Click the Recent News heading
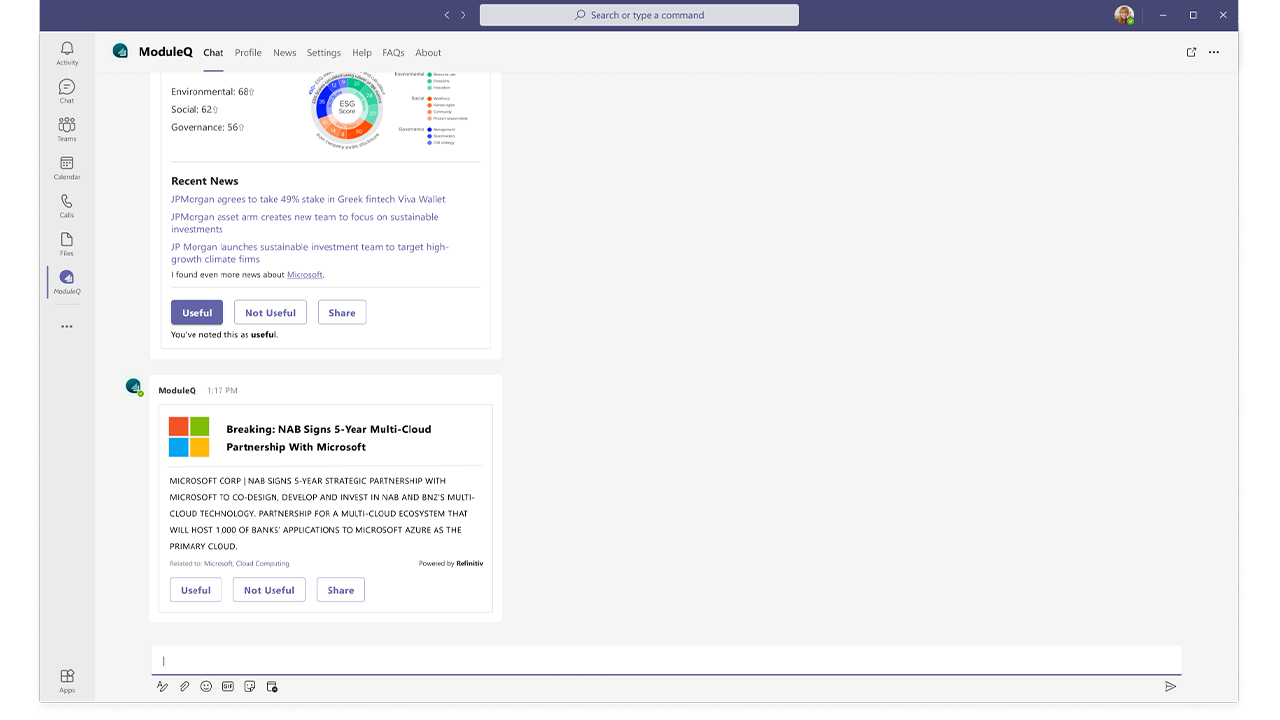 (205, 181)
